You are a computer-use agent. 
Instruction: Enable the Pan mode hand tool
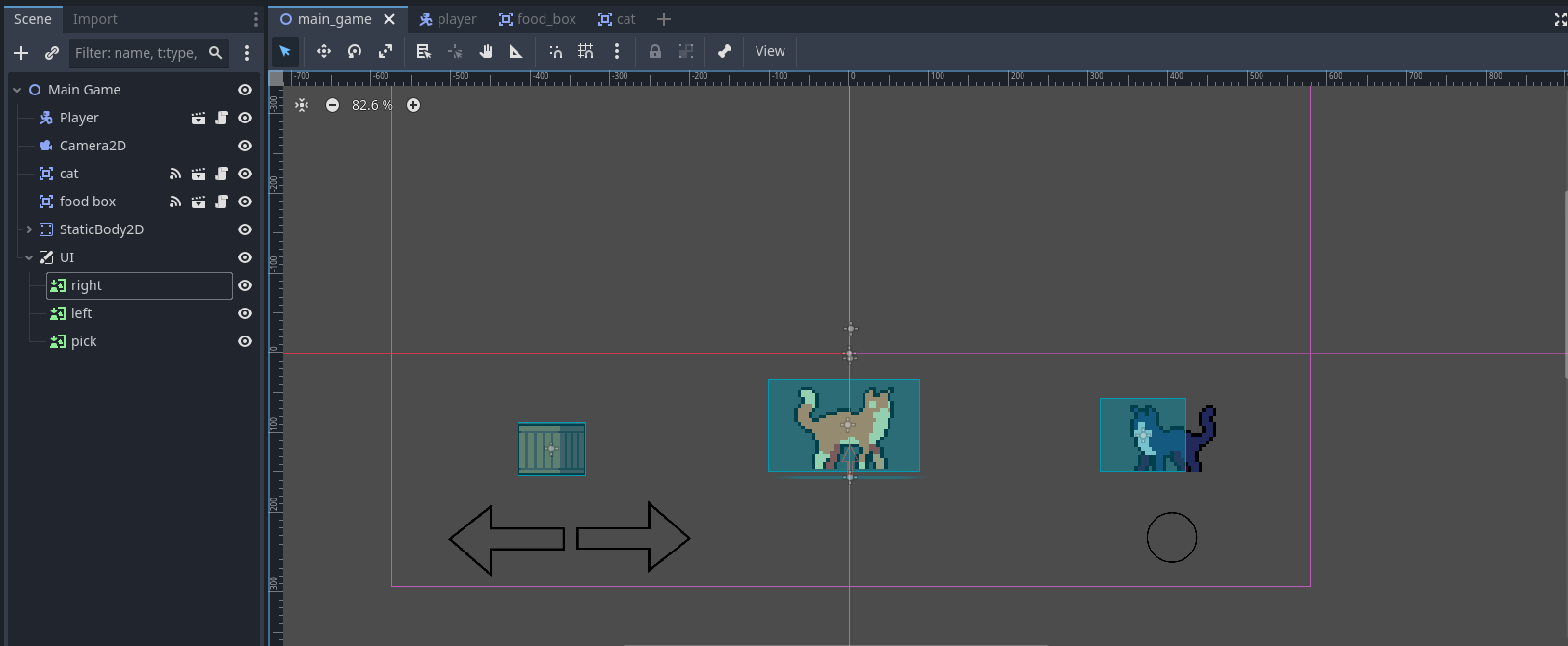coord(486,52)
